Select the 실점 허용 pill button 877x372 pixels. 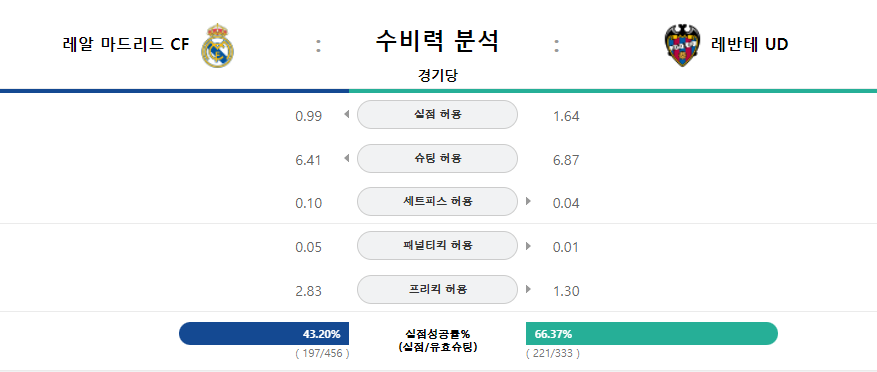(437, 115)
